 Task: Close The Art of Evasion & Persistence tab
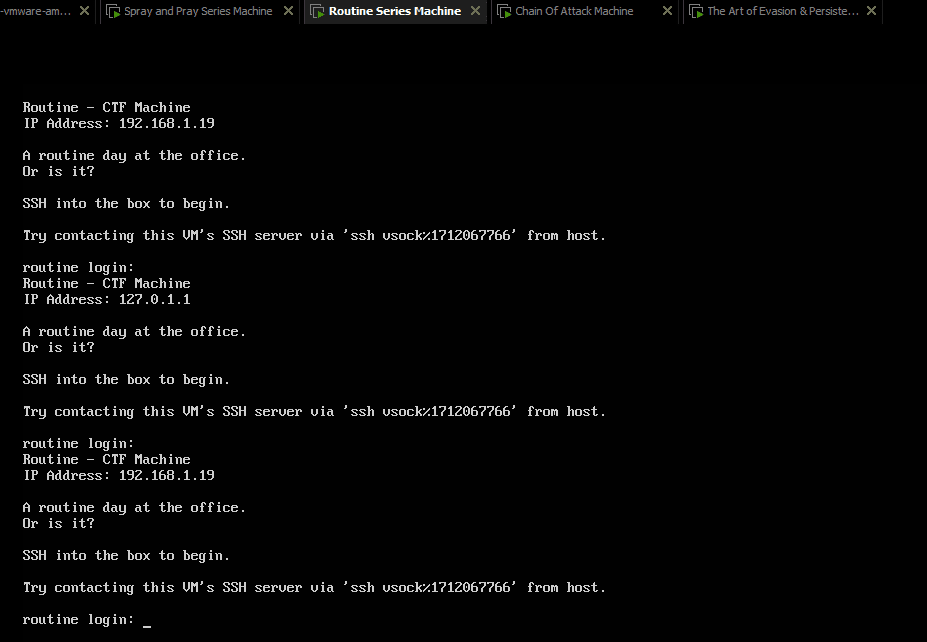pos(871,11)
